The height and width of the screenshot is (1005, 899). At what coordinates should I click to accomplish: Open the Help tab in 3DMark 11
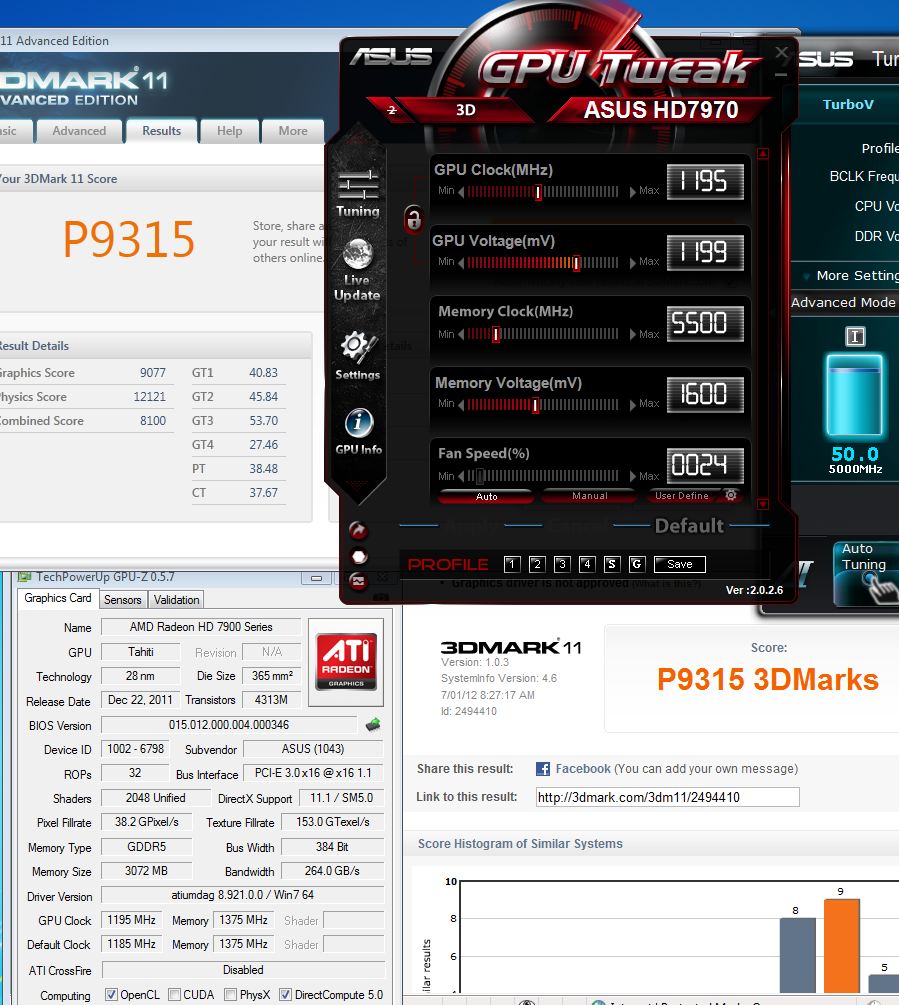(x=229, y=131)
